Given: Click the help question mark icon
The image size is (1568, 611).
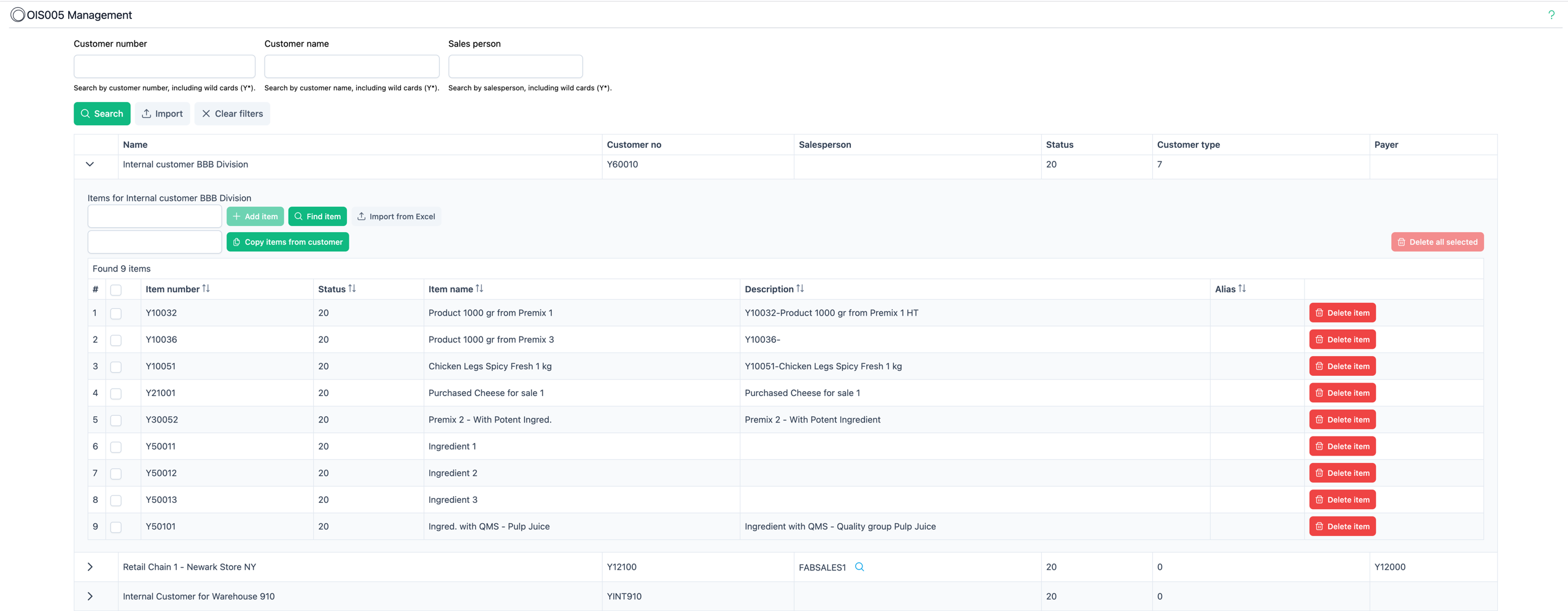Looking at the screenshot, I should pos(1551,15).
